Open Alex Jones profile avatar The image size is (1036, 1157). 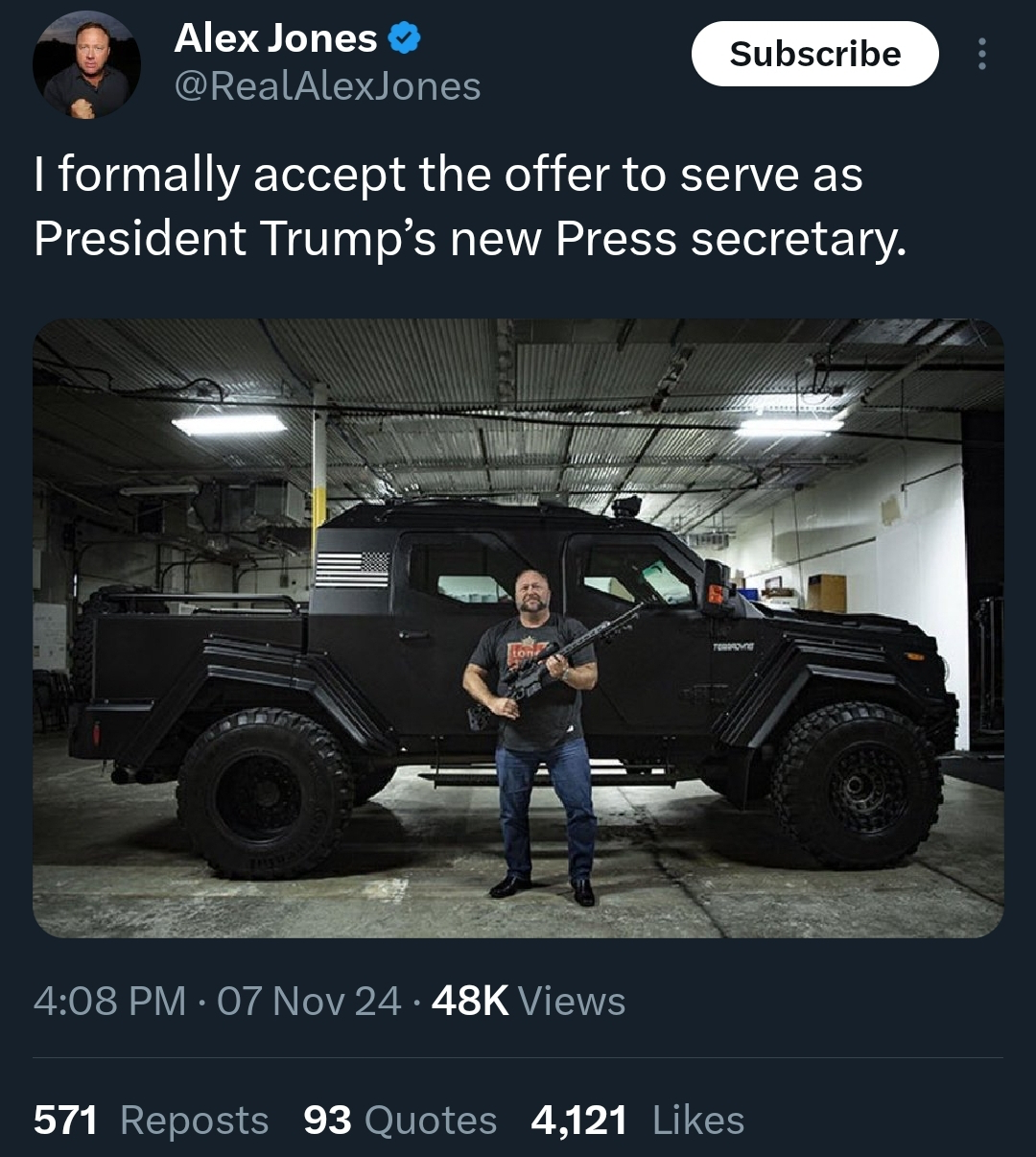86,65
